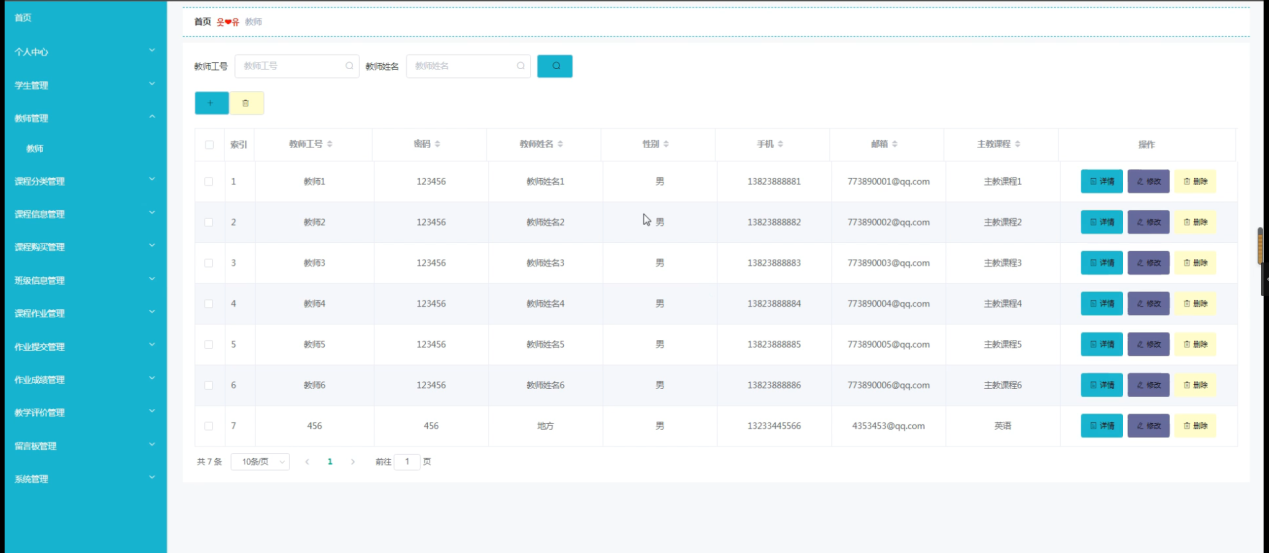The image size is (1269, 553).
Task: Open 详情 for row 教师1
Action: point(1102,181)
